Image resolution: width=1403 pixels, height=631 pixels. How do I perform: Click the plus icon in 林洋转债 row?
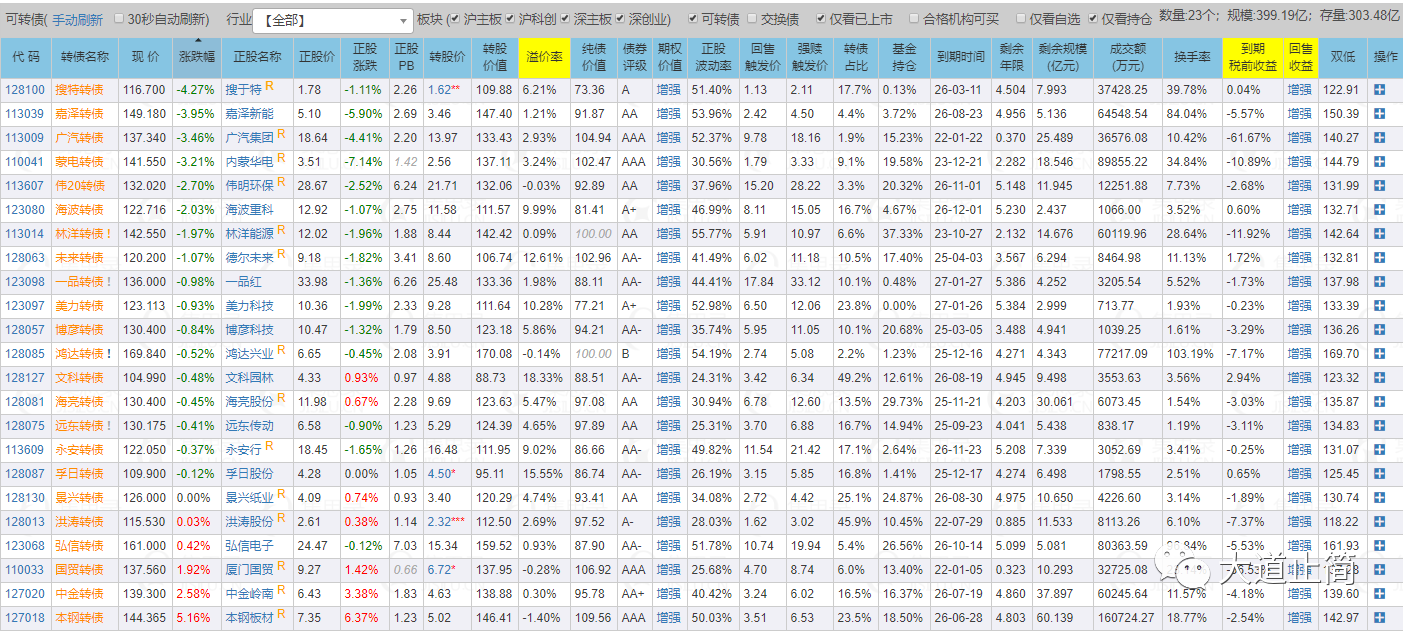tap(1380, 234)
